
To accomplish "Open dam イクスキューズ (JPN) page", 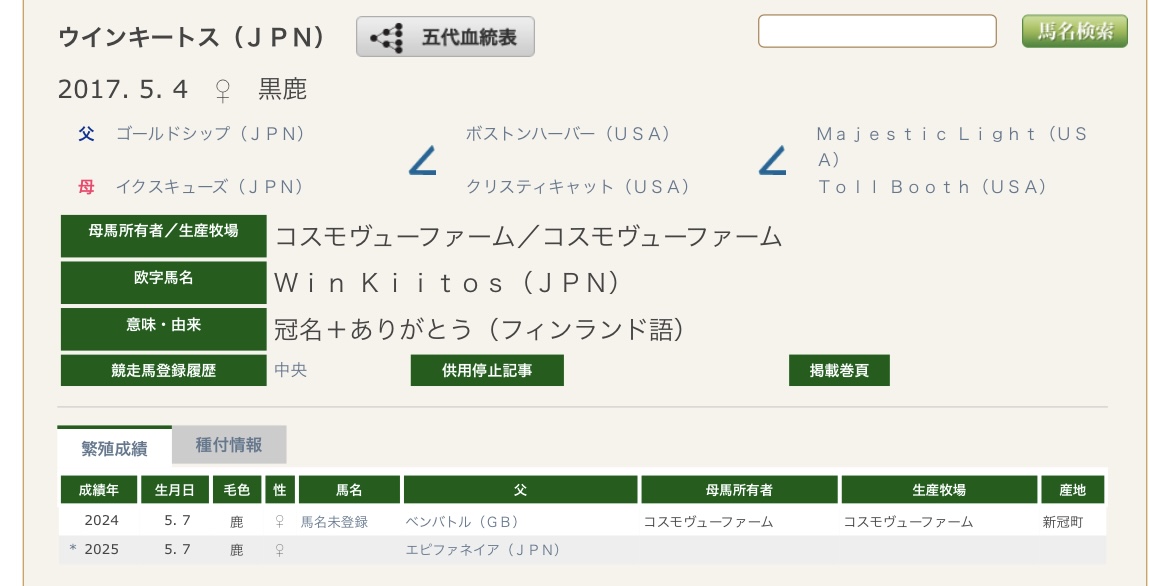I will [x=209, y=187].
